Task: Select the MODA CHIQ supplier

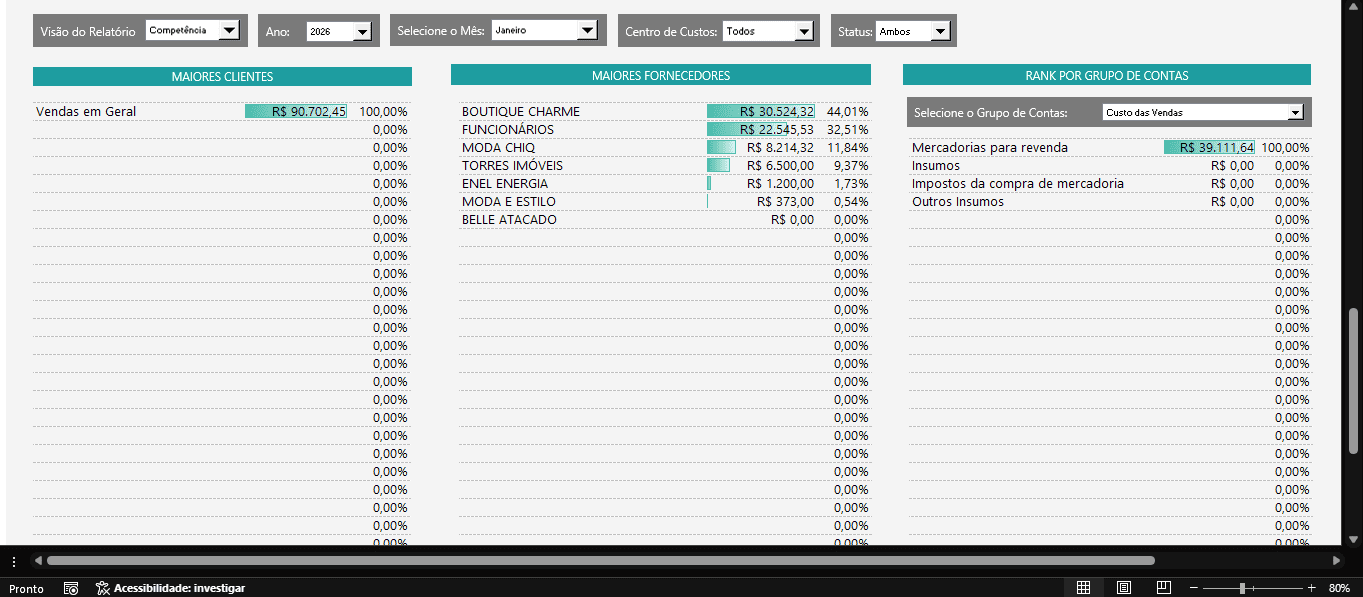Action: (498, 147)
